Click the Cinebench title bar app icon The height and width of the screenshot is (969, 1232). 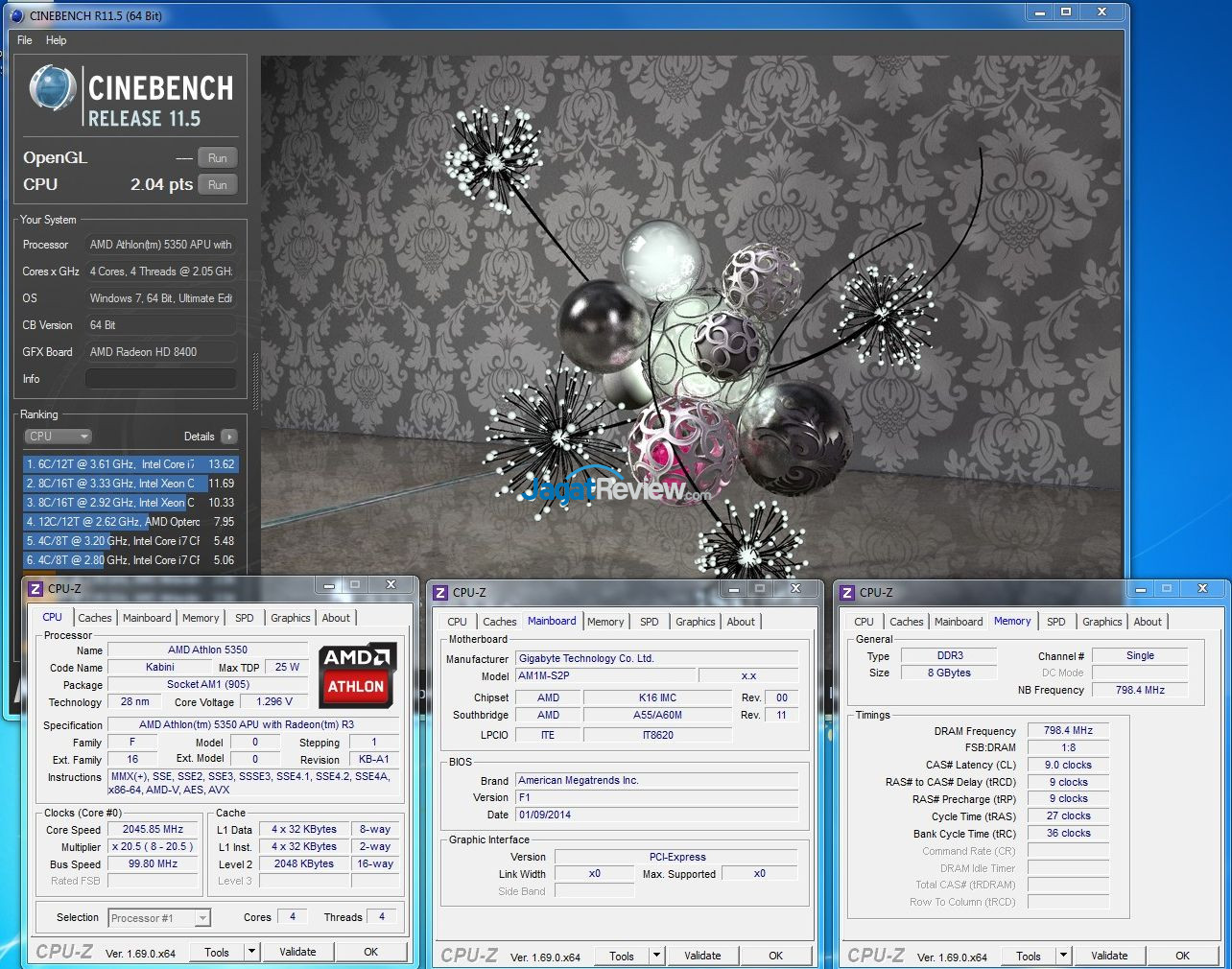click(x=16, y=15)
